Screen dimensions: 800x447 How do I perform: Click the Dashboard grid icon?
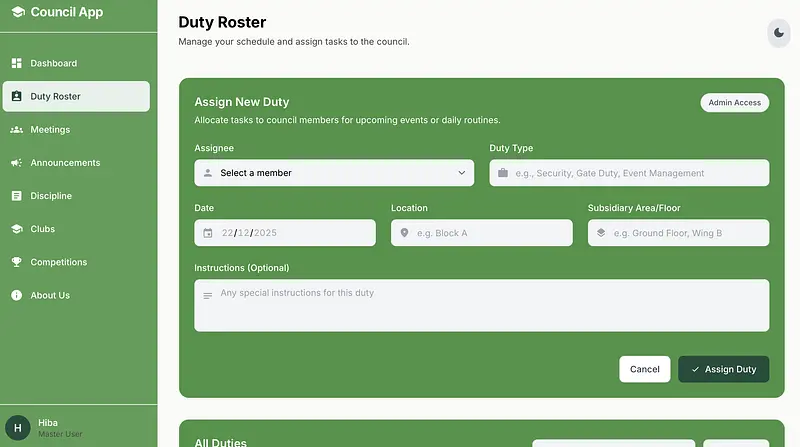pos(16,63)
